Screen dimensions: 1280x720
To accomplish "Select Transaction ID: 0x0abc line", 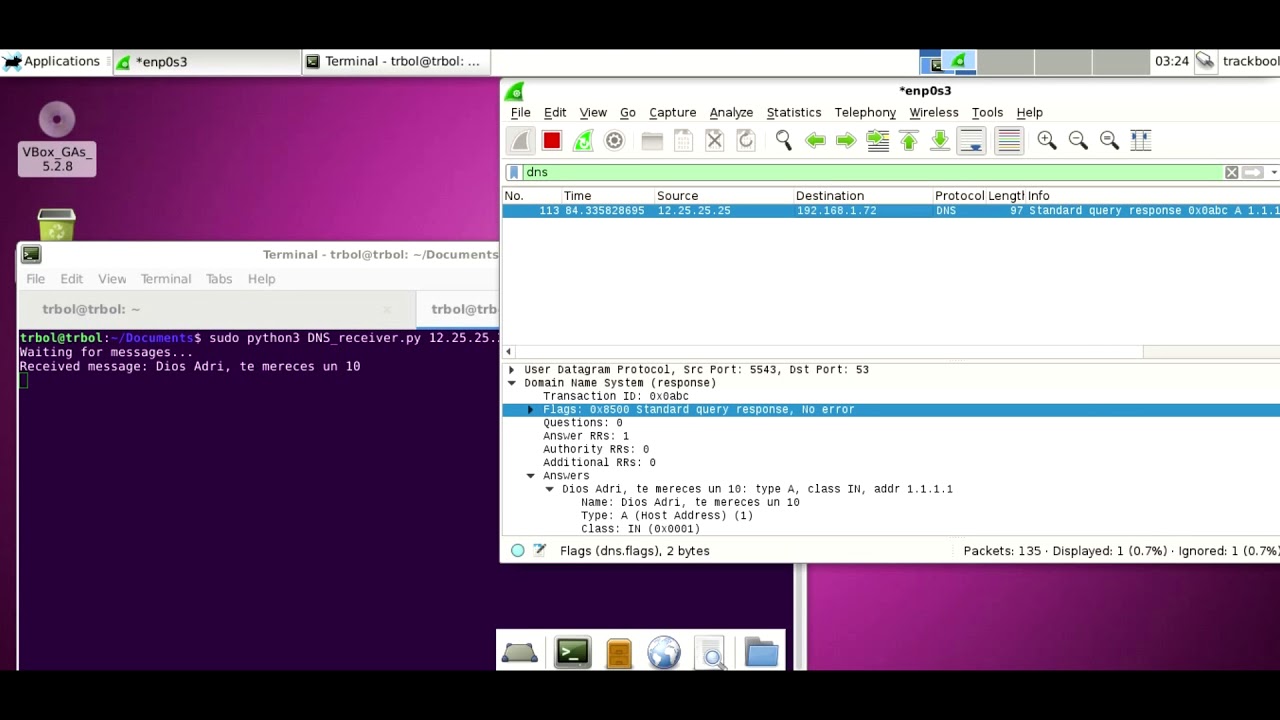I will coord(615,396).
